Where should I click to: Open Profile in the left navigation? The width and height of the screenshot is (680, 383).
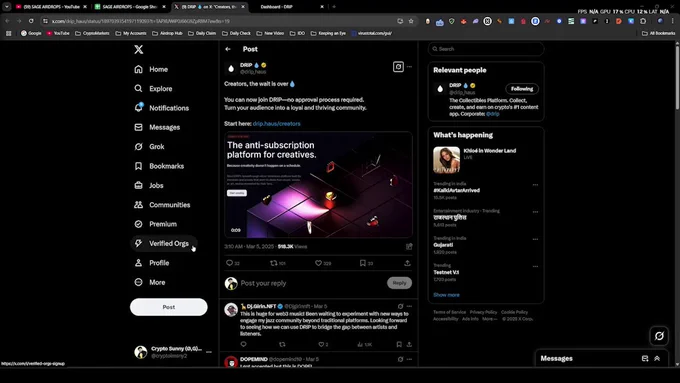pyautogui.click(x=151, y=263)
